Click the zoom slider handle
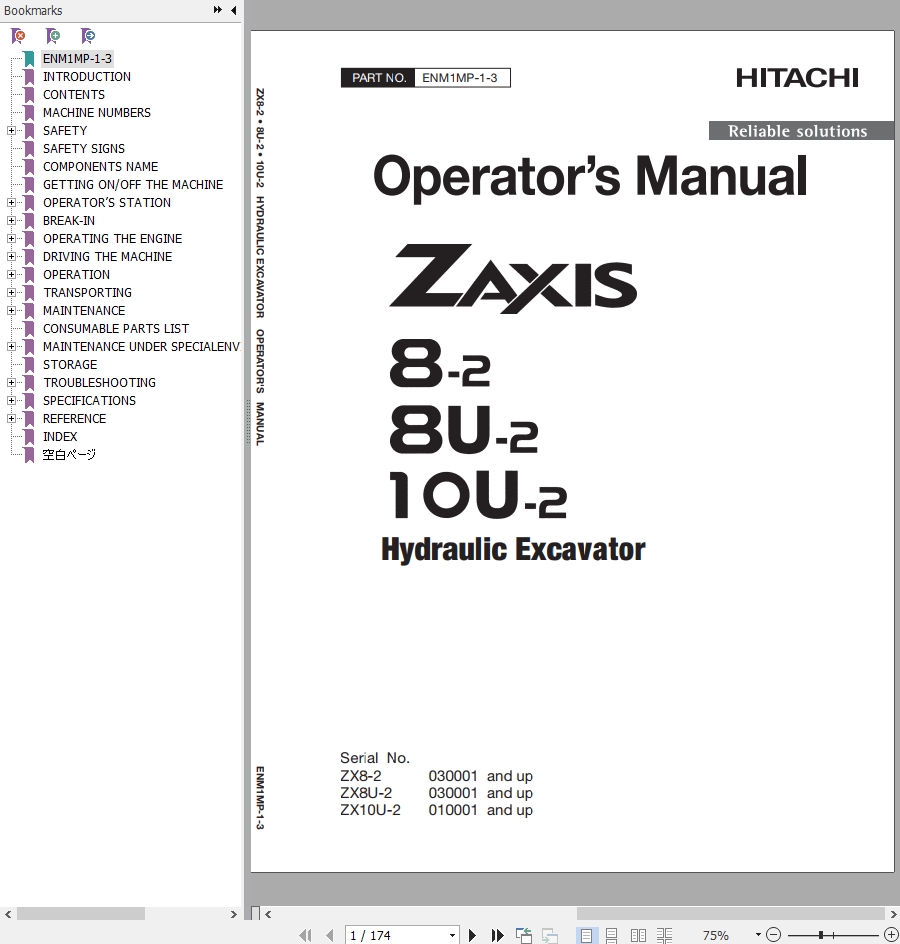900x944 pixels. [x=821, y=935]
